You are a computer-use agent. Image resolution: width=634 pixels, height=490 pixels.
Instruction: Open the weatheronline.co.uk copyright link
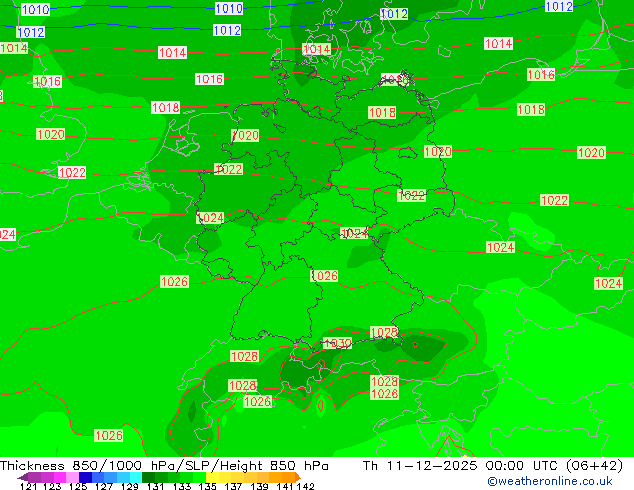[x=549, y=481]
